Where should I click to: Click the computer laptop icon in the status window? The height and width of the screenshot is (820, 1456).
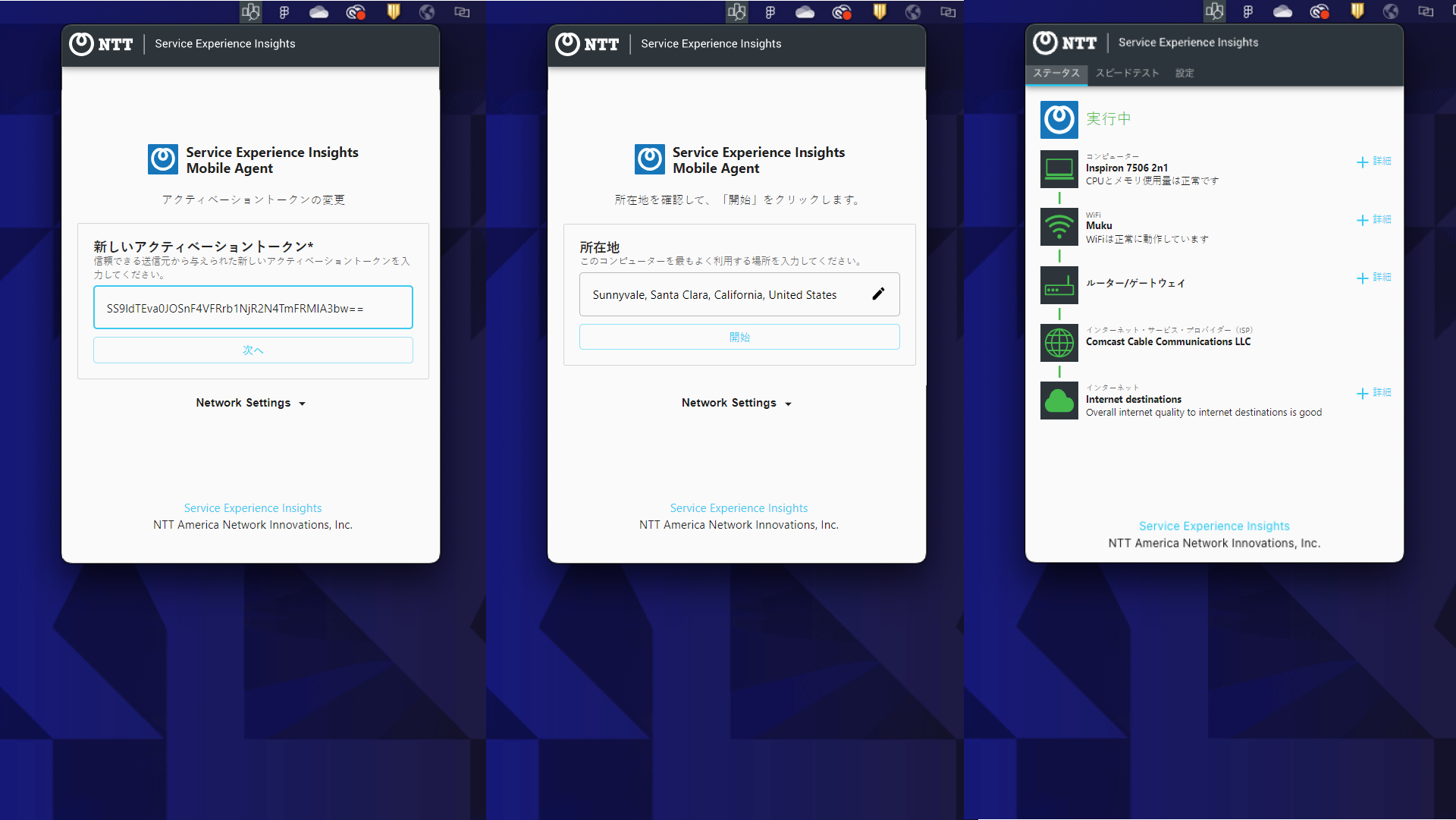tap(1059, 168)
